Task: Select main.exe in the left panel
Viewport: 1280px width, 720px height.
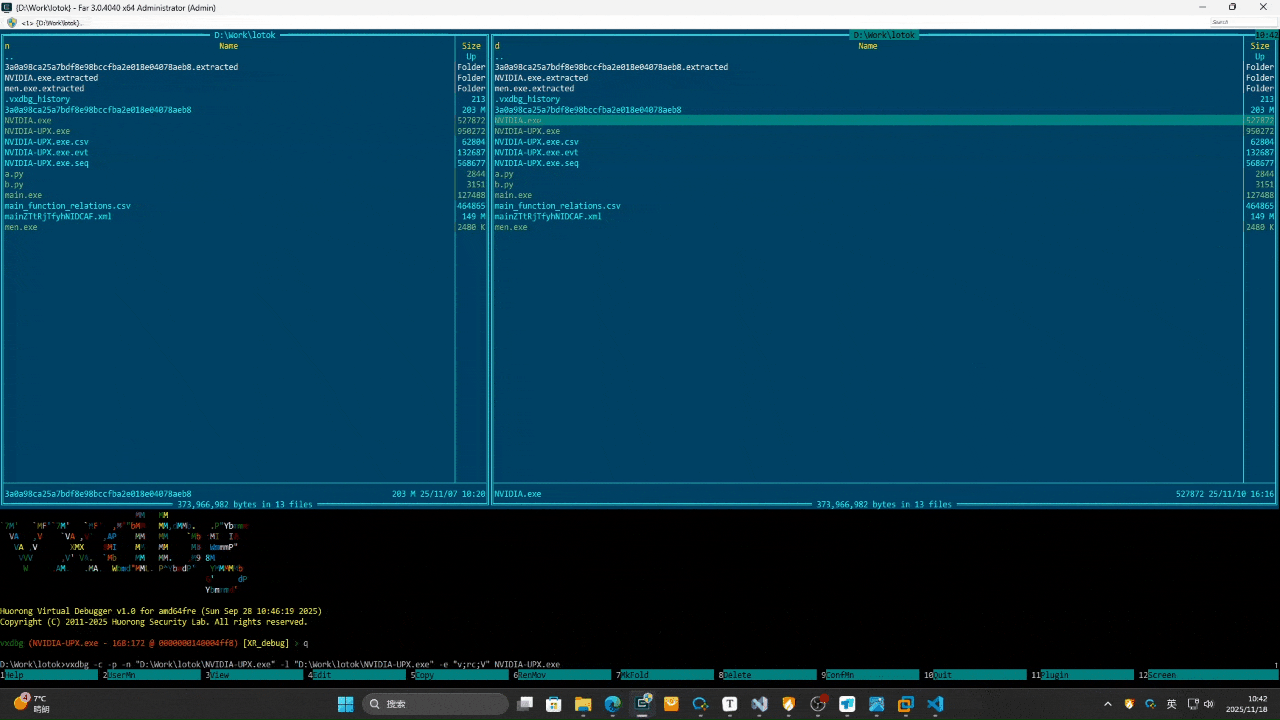Action: [x=23, y=195]
